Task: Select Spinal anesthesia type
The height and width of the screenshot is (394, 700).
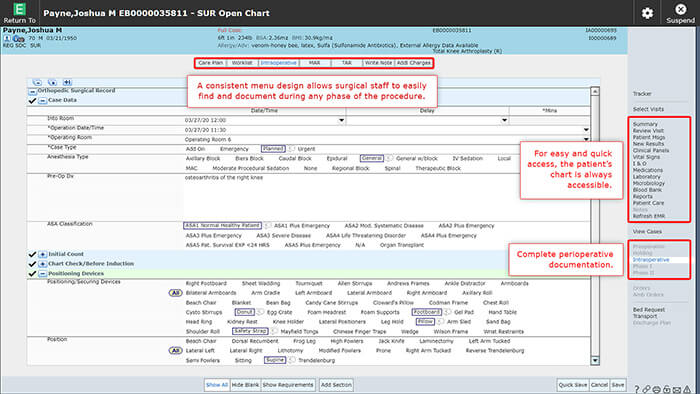Action: coord(392,168)
